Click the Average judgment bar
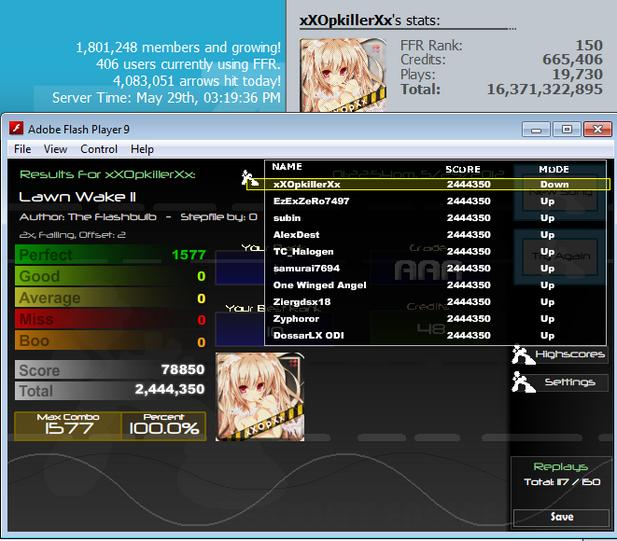617x541 pixels. pyautogui.click(x=111, y=298)
